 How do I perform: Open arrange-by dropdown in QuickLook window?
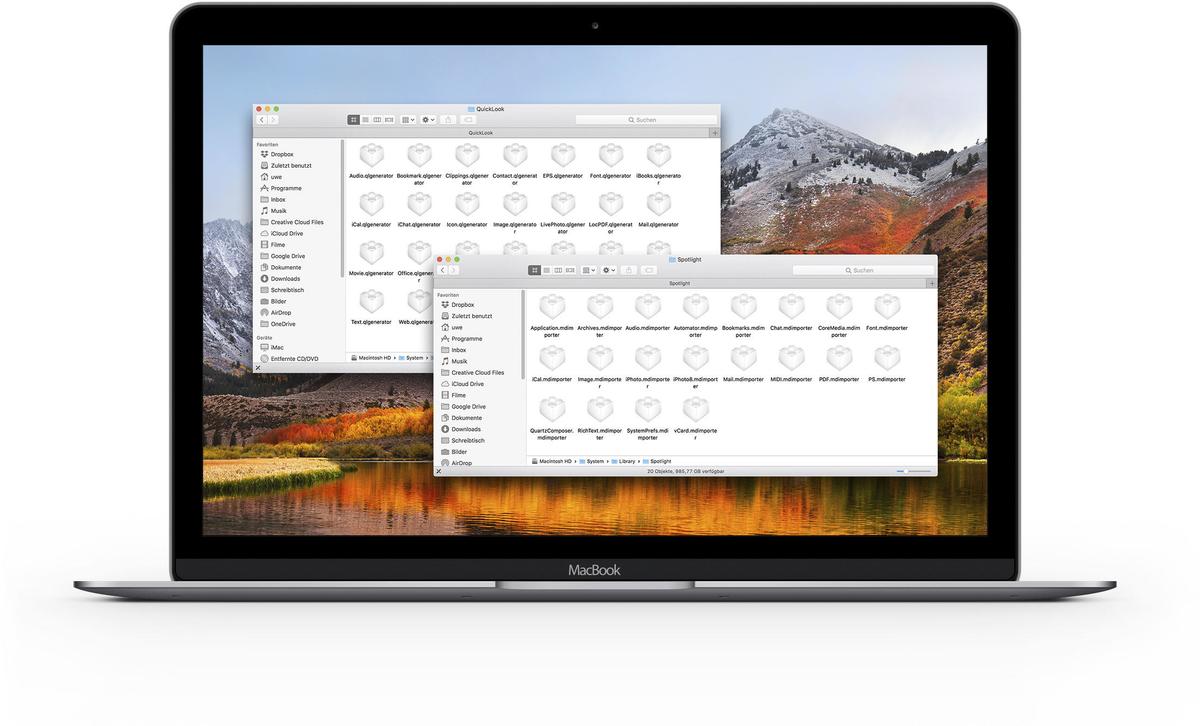click(408, 120)
